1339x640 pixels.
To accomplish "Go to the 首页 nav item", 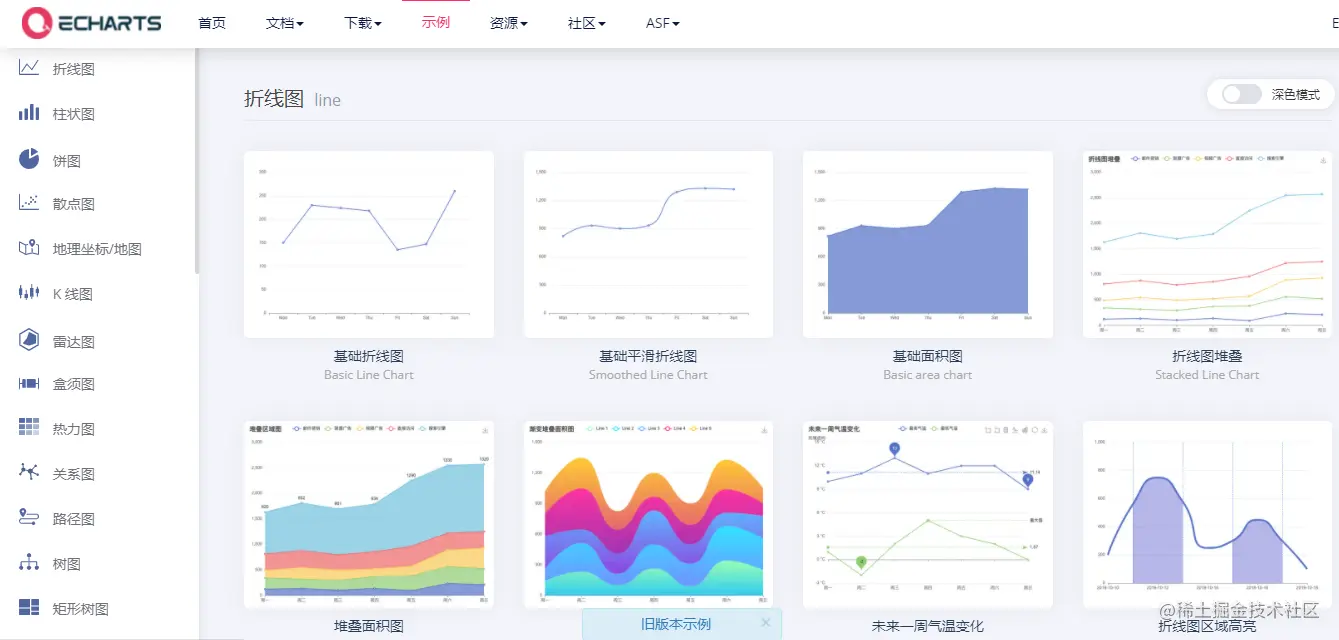I will point(212,23).
